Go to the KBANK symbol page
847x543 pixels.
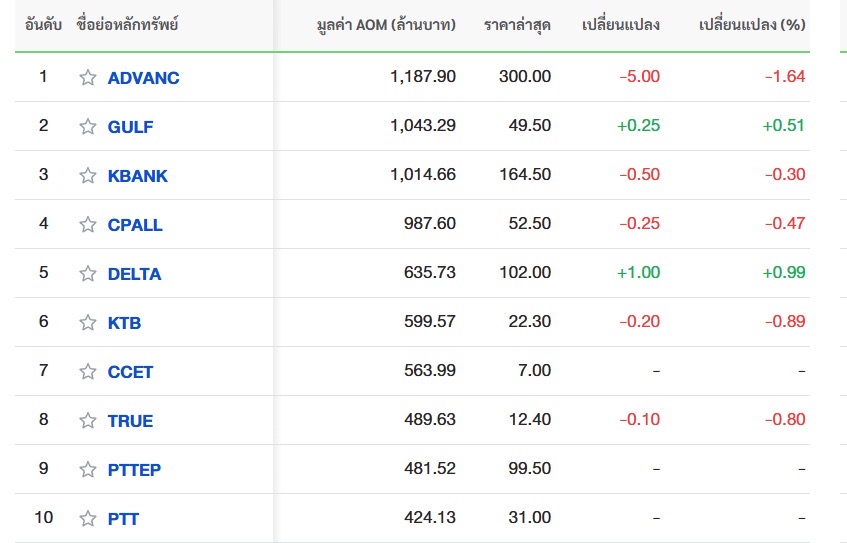[137, 175]
